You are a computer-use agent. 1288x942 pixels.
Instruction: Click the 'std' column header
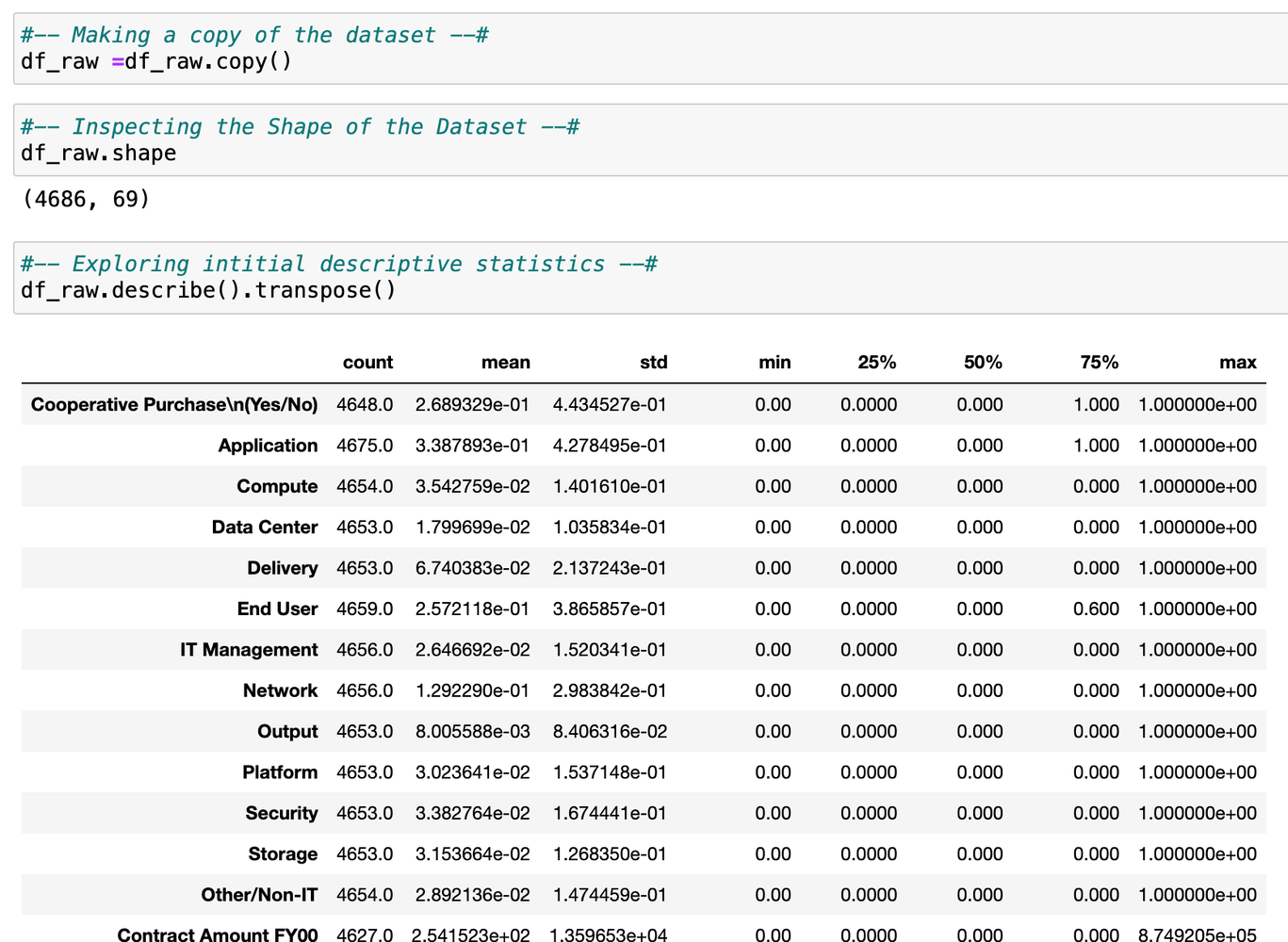653,363
